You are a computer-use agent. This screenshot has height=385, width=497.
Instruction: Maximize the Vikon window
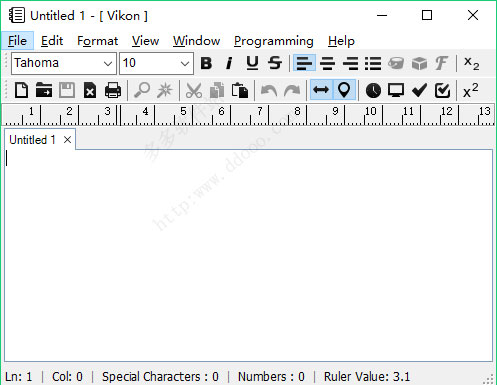pyautogui.click(x=427, y=15)
